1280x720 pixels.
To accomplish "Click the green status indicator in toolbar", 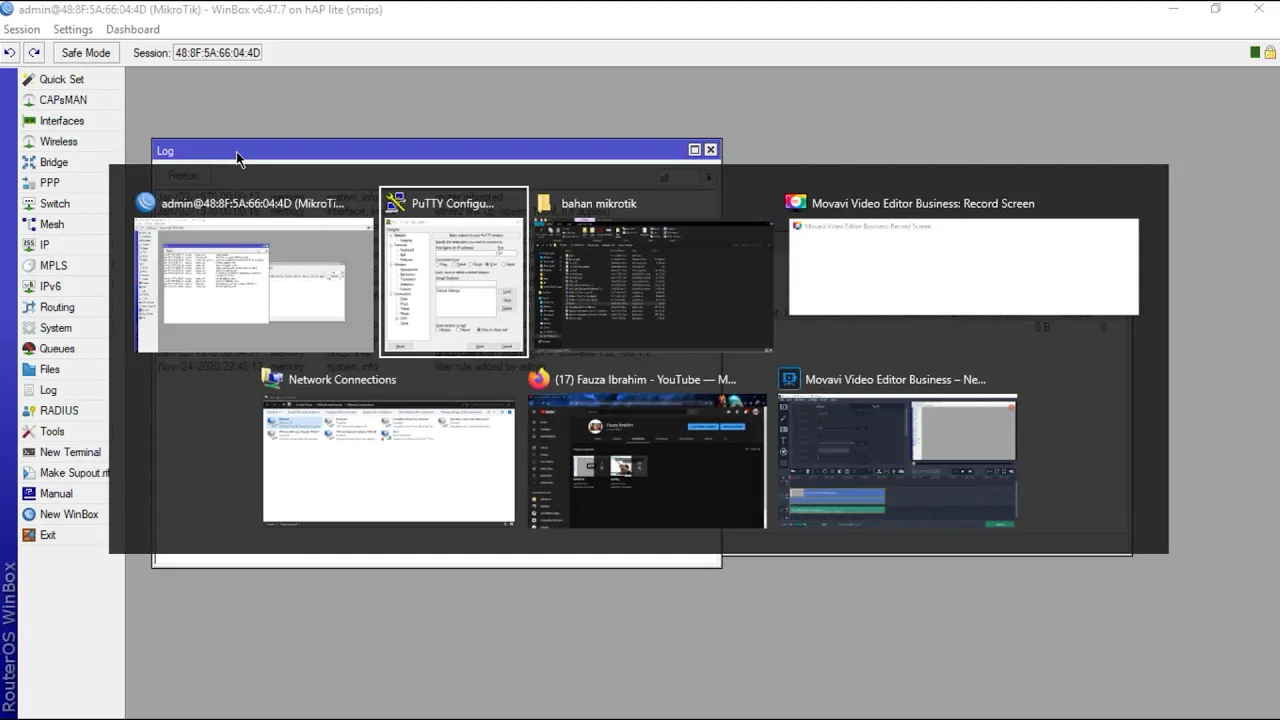I will (1255, 53).
